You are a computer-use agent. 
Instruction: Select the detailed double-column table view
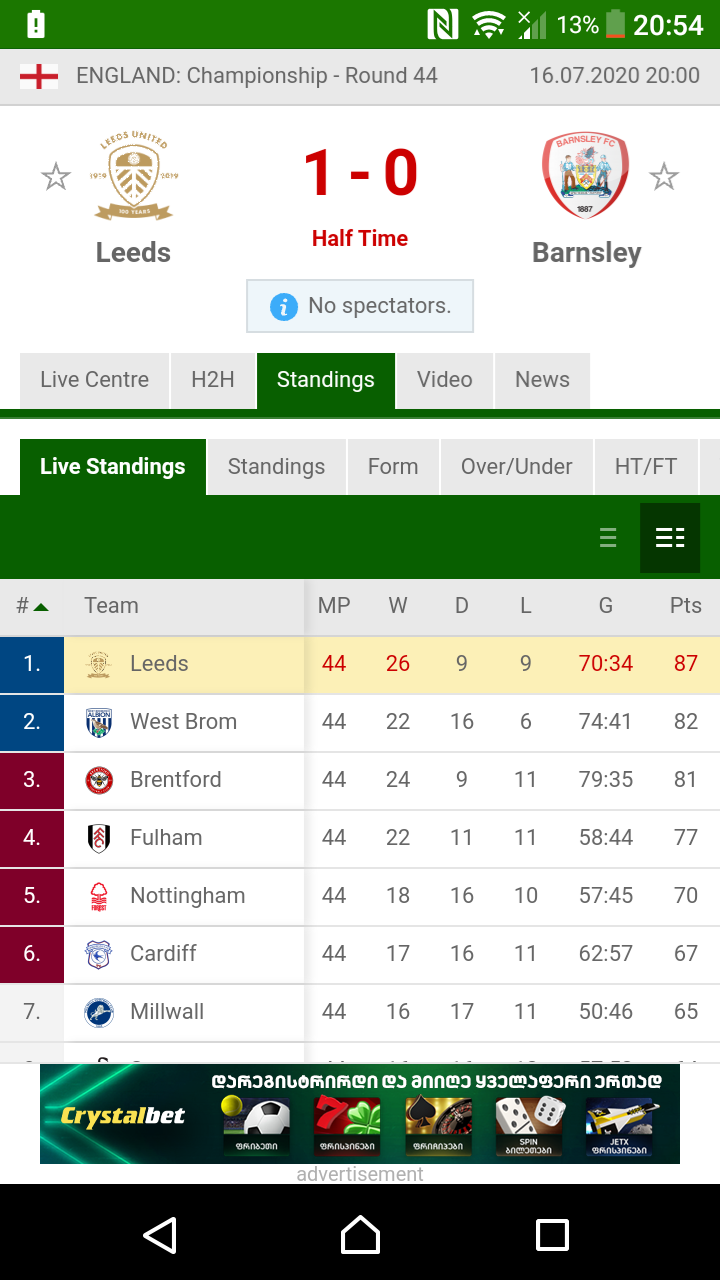670,538
